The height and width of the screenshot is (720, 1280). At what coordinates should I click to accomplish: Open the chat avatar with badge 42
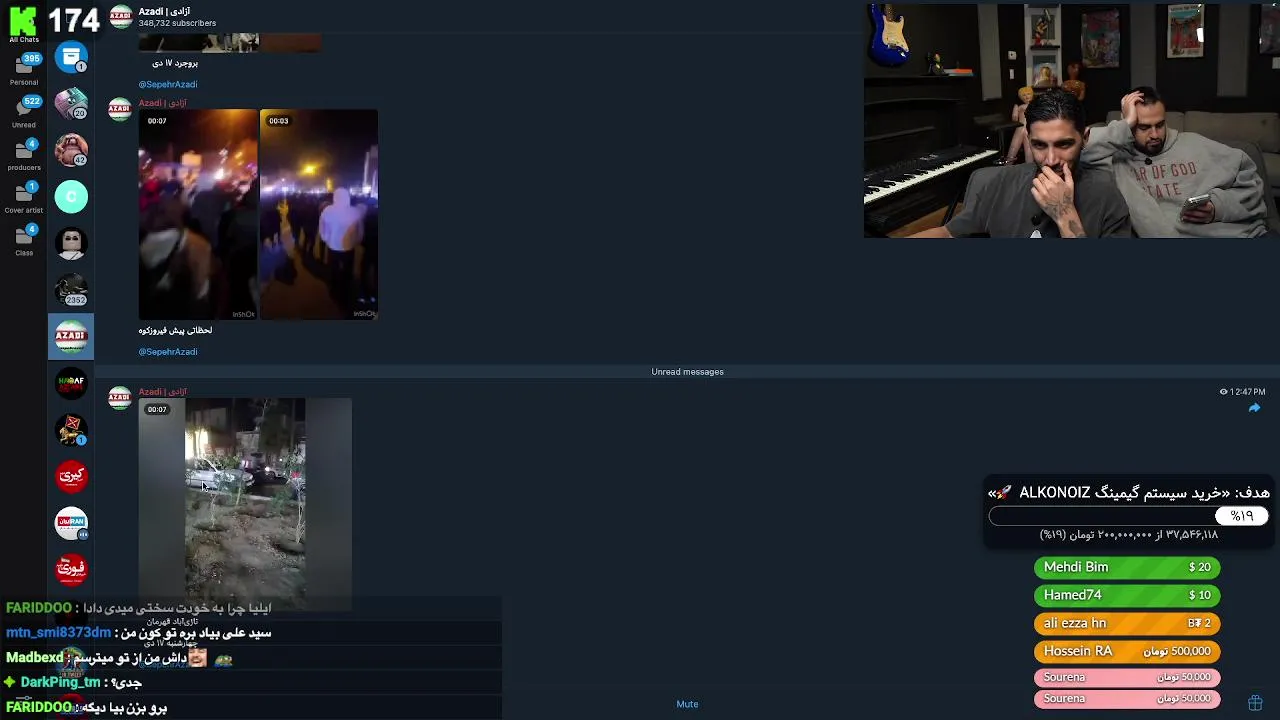71,150
